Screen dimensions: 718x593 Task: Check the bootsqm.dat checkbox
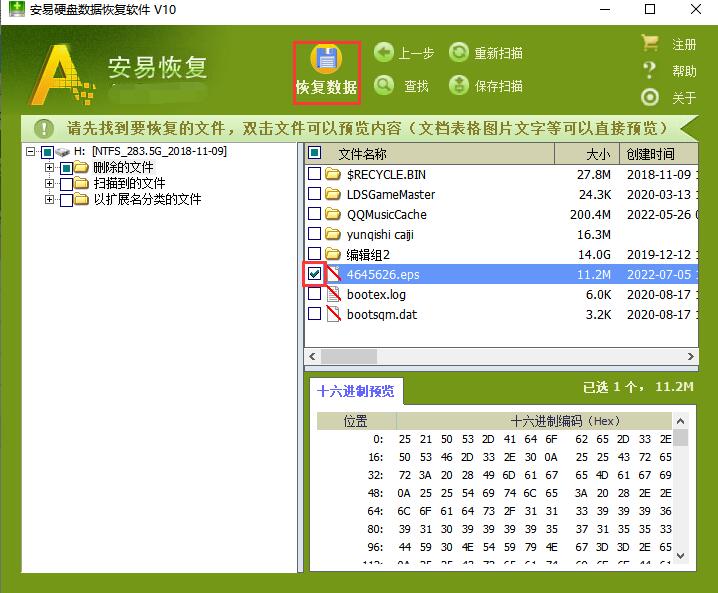(315, 314)
